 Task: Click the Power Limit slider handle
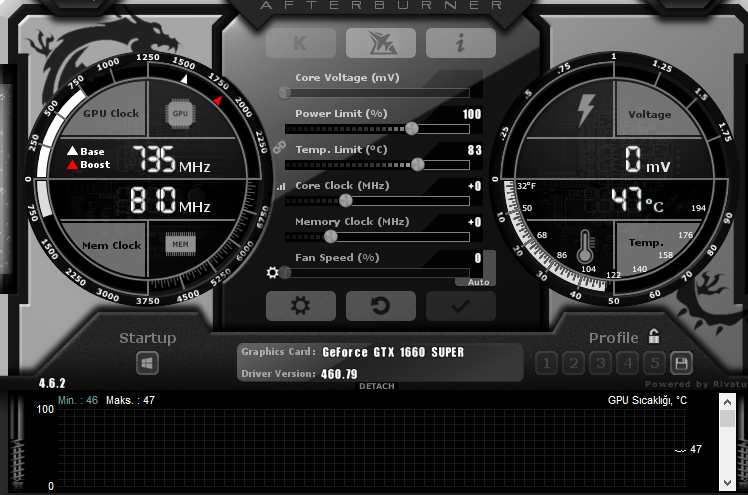(x=412, y=128)
